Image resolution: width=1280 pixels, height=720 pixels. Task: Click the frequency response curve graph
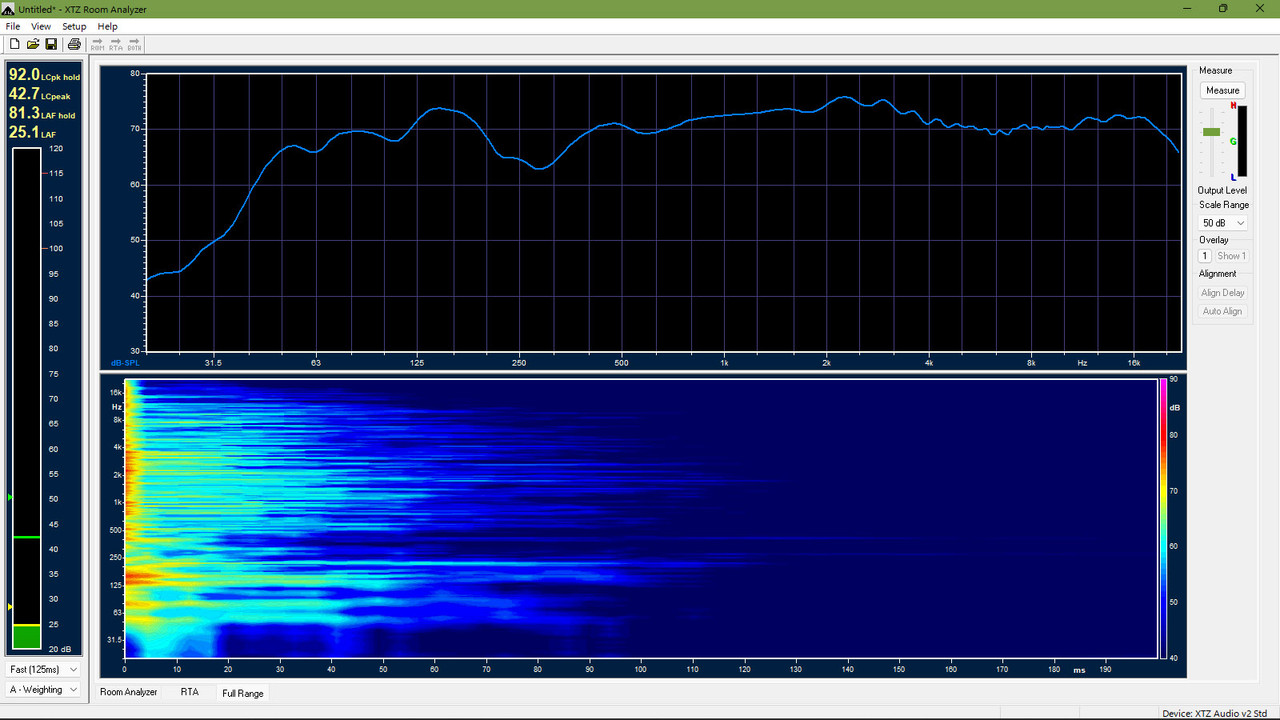tap(663, 212)
